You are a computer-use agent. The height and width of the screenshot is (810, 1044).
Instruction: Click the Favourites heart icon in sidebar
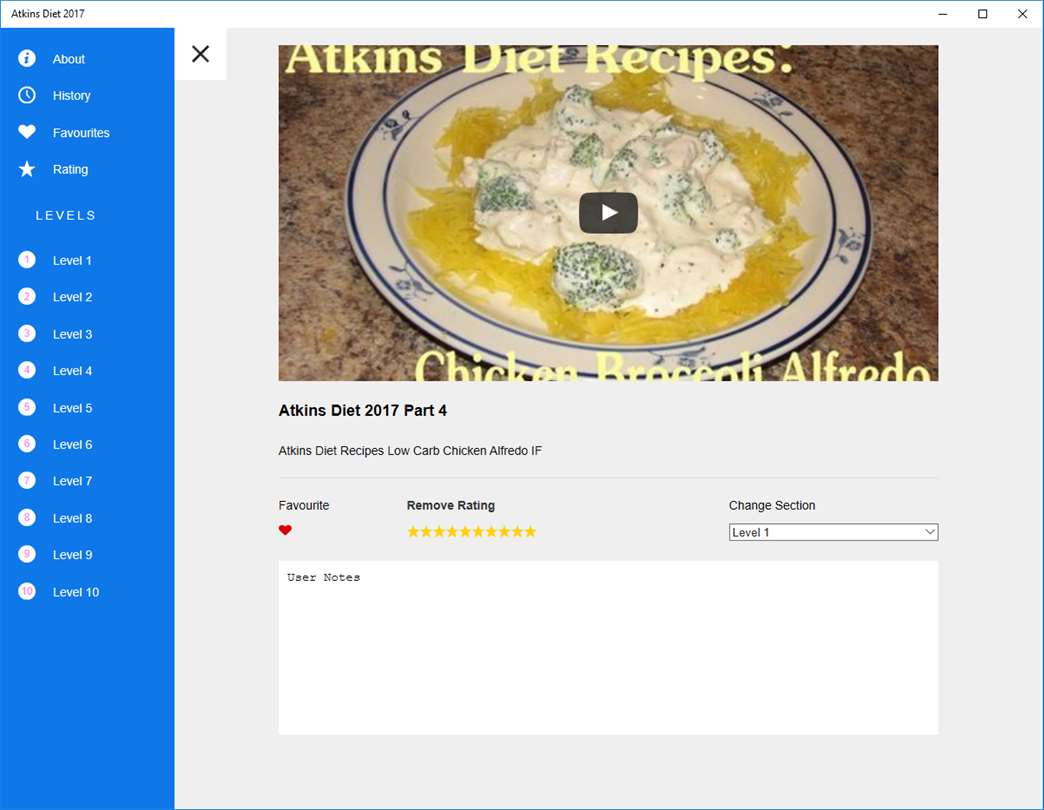coord(27,132)
